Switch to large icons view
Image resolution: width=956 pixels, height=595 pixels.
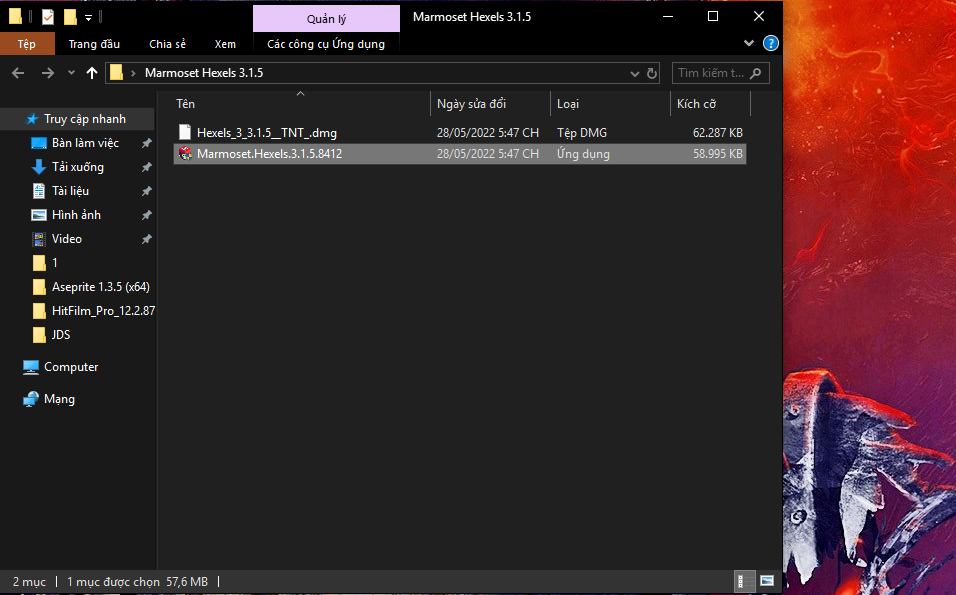(767, 581)
